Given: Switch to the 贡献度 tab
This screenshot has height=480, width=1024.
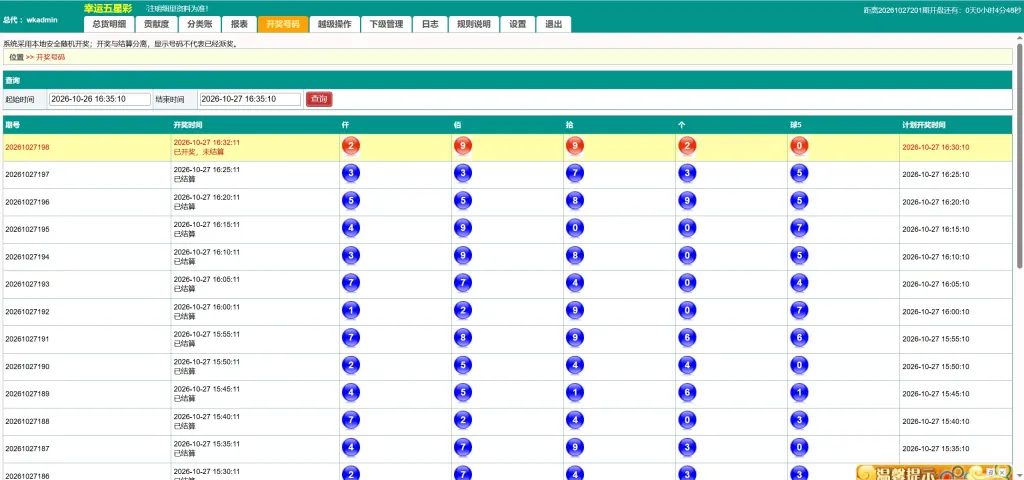Looking at the screenshot, I should click(156, 24).
